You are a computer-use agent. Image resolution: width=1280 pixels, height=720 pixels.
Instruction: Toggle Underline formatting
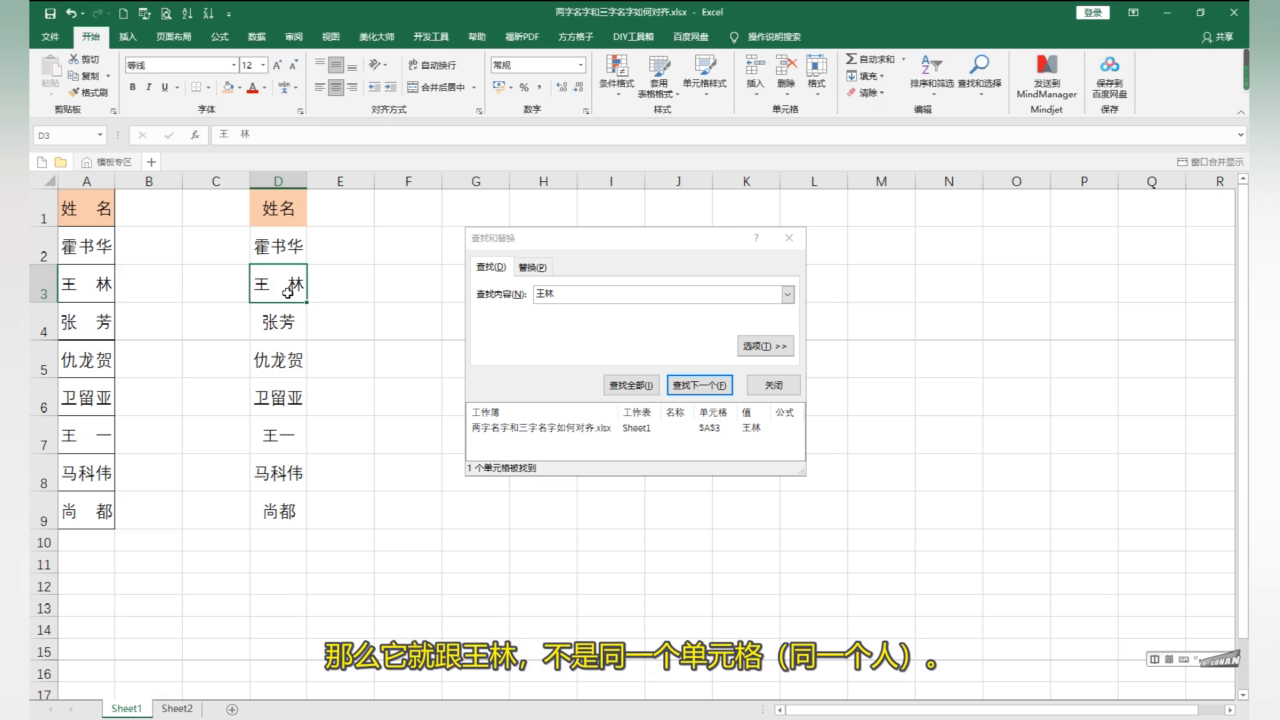pos(163,87)
